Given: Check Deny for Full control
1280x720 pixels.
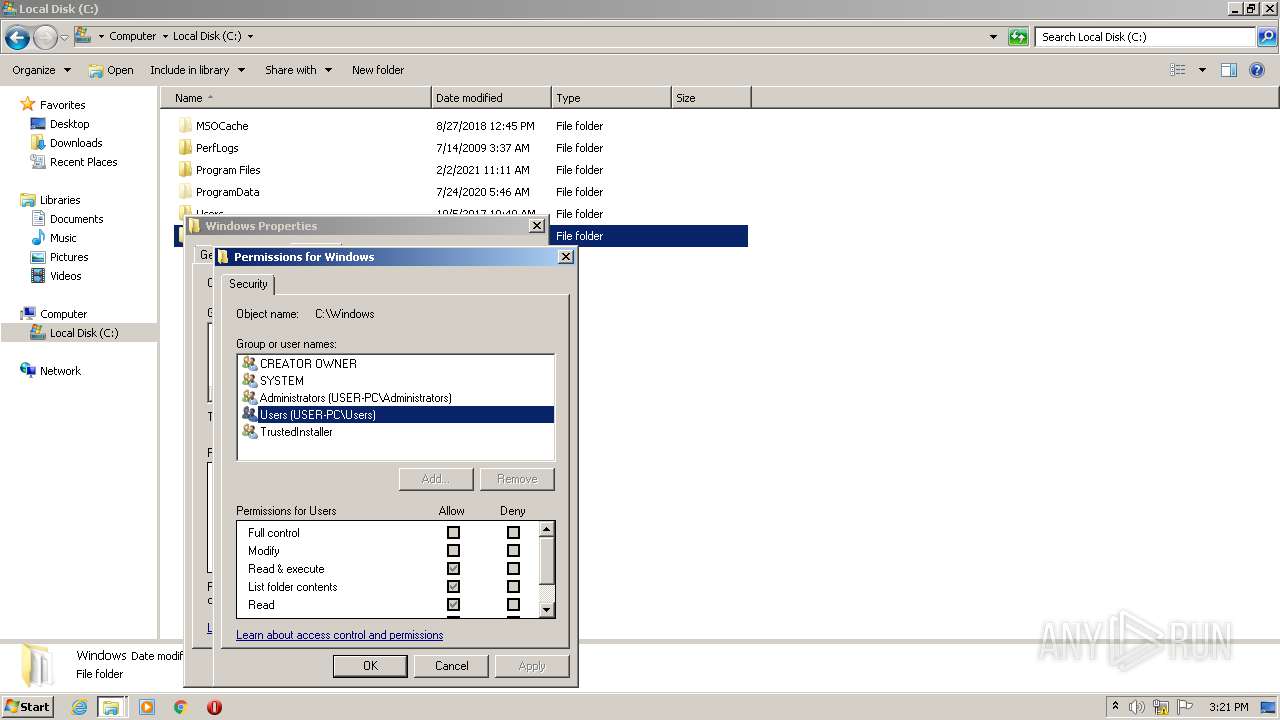Looking at the screenshot, I should (x=513, y=533).
